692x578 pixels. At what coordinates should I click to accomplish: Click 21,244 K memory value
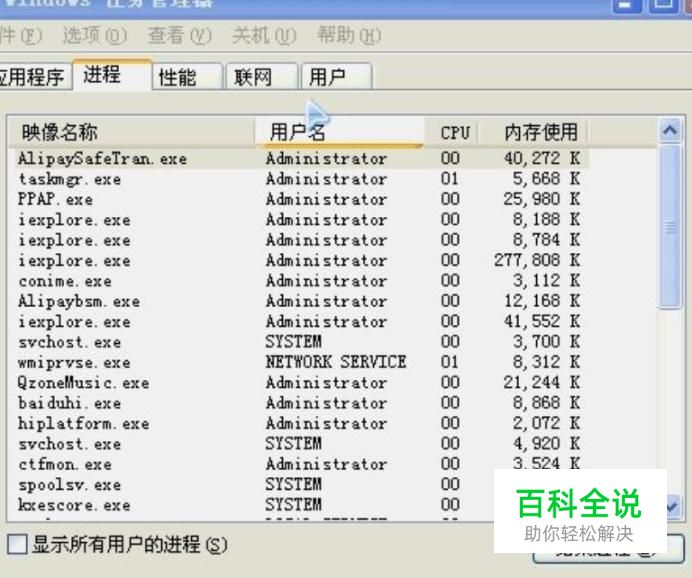(x=542, y=383)
